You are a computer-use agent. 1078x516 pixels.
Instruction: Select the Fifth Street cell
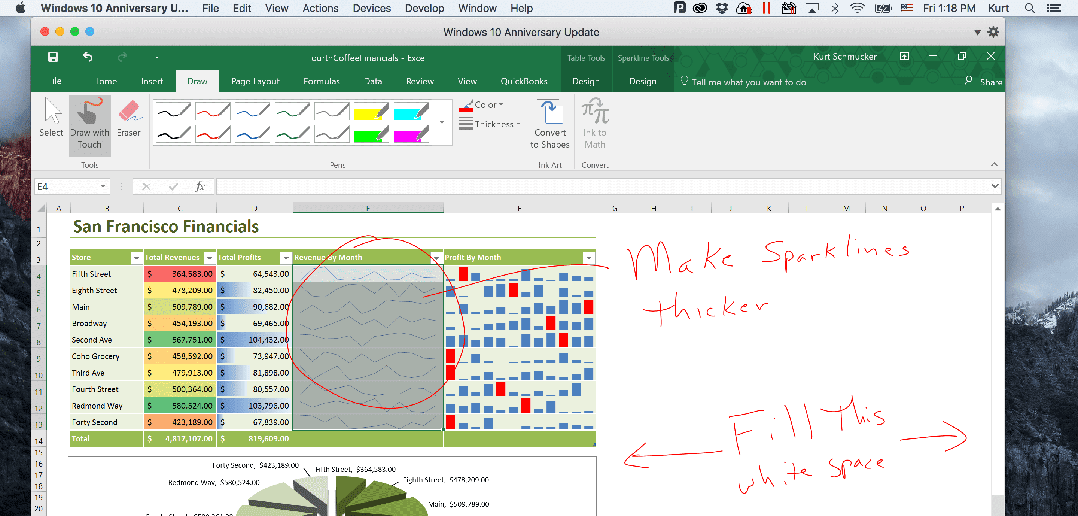pyautogui.click(x=107, y=273)
